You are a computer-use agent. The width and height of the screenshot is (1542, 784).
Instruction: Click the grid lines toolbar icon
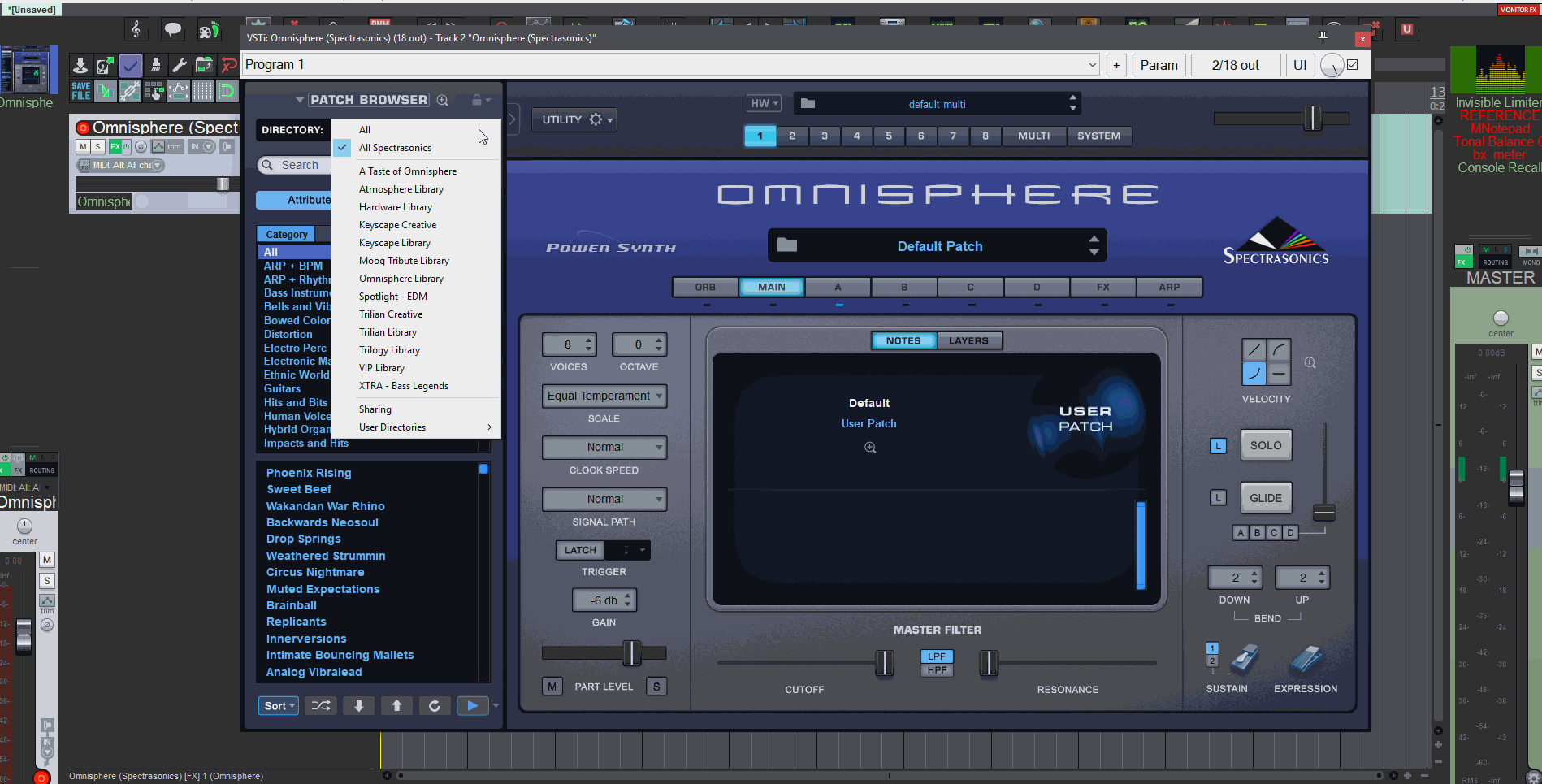point(202,91)
